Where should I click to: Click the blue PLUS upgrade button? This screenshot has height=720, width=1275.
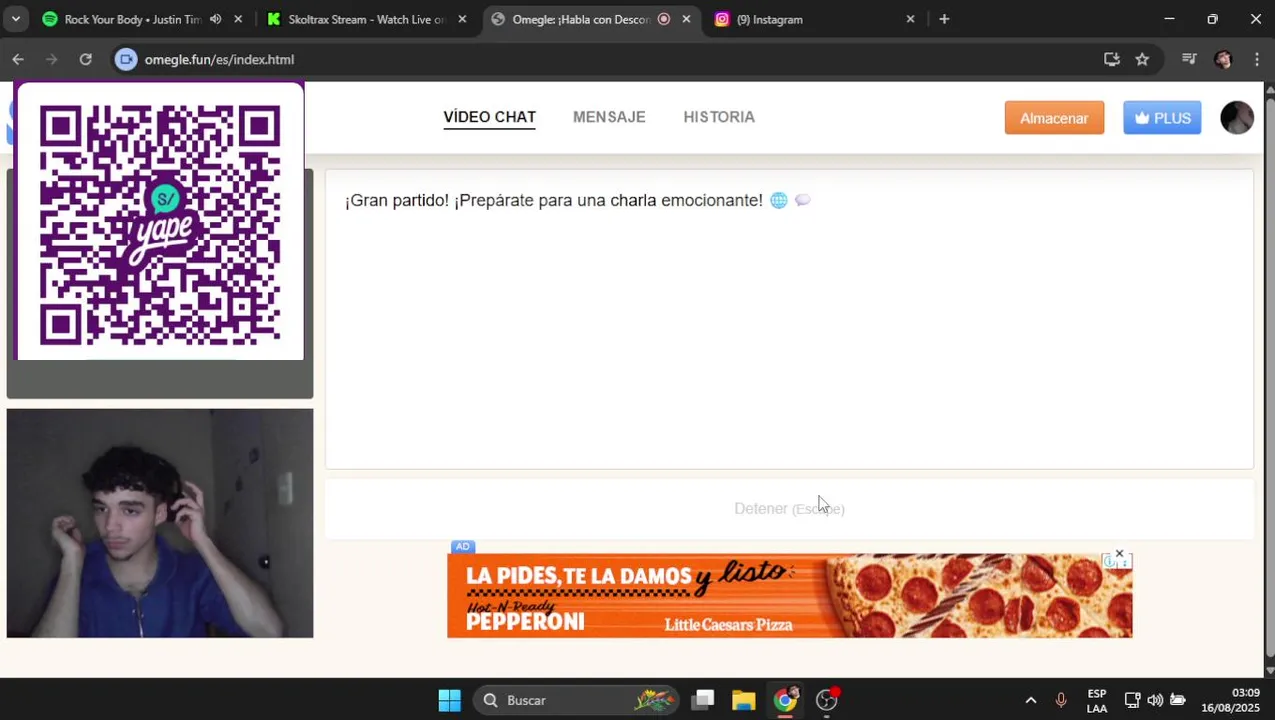click(x=1162, y=118)
